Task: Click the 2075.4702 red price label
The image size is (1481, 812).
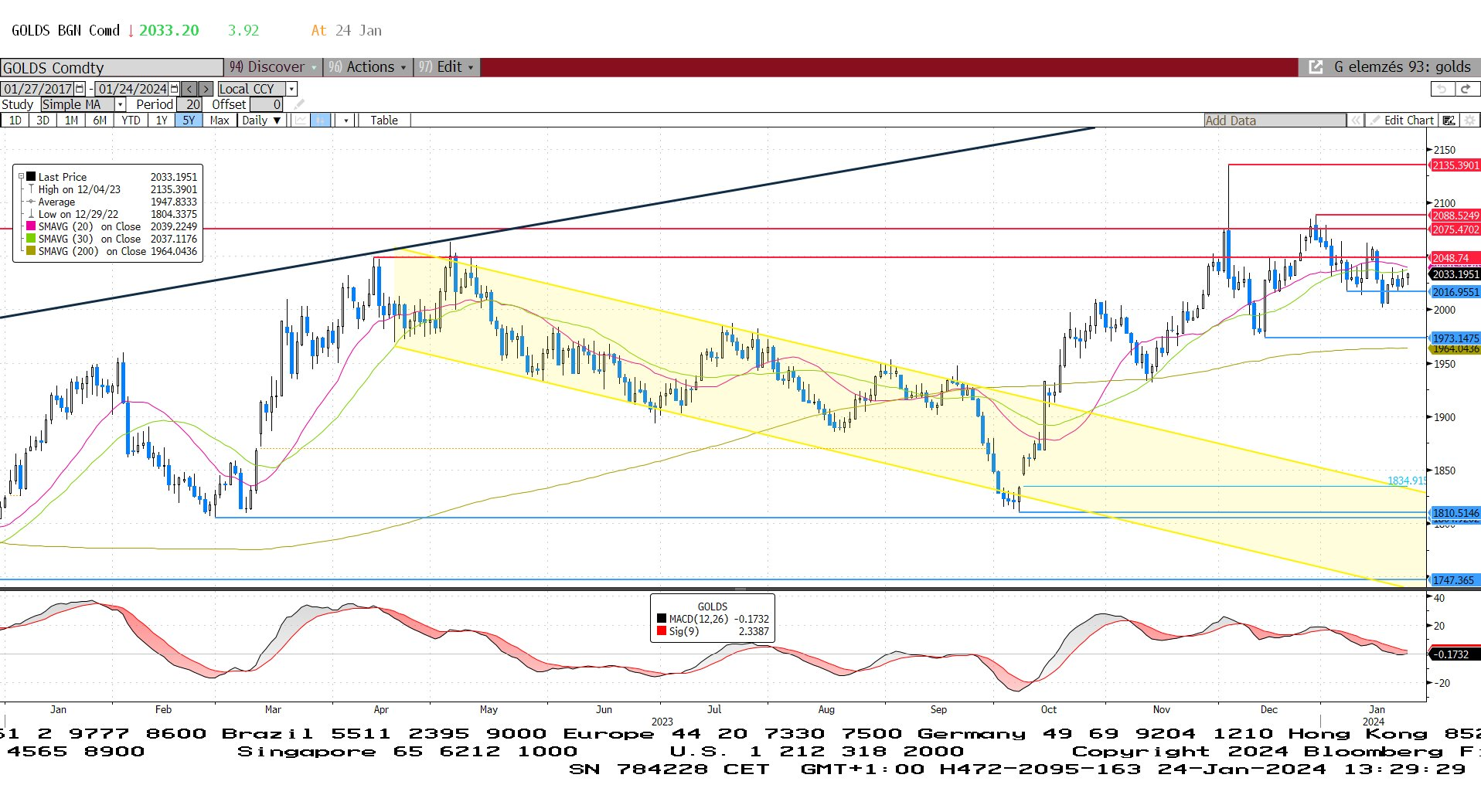Action: (1455, 229)
